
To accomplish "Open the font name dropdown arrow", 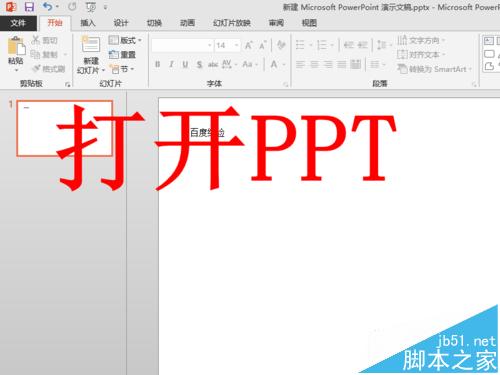I will [209, 45].
